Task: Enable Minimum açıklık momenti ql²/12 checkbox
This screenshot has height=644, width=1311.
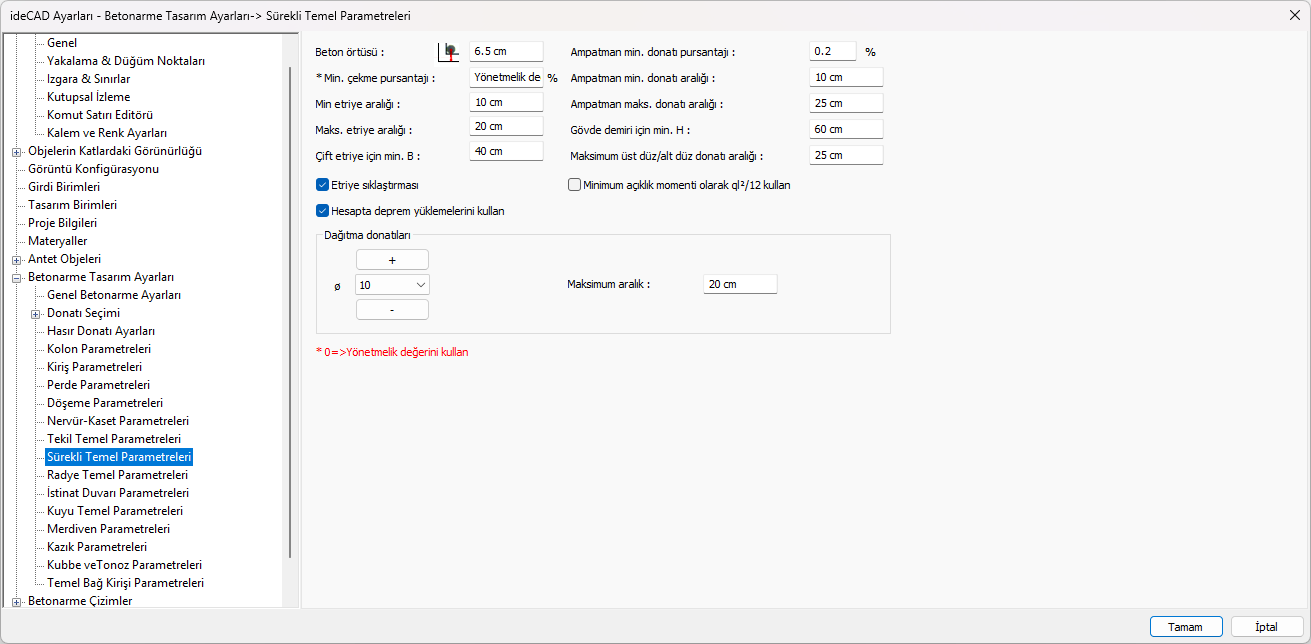Action: click(x=574, y=184)
